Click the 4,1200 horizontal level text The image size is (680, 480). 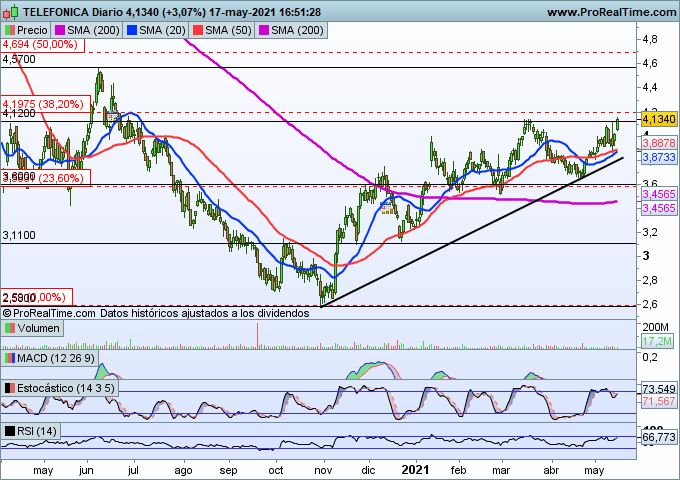[x=19, y=114]
